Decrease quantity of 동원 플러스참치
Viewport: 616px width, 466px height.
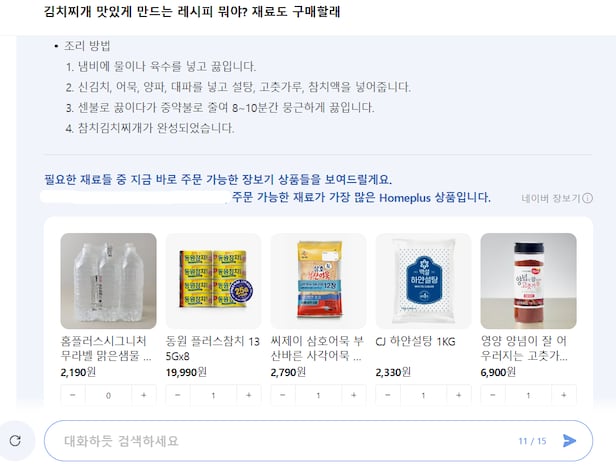click(x=178, y=395)
